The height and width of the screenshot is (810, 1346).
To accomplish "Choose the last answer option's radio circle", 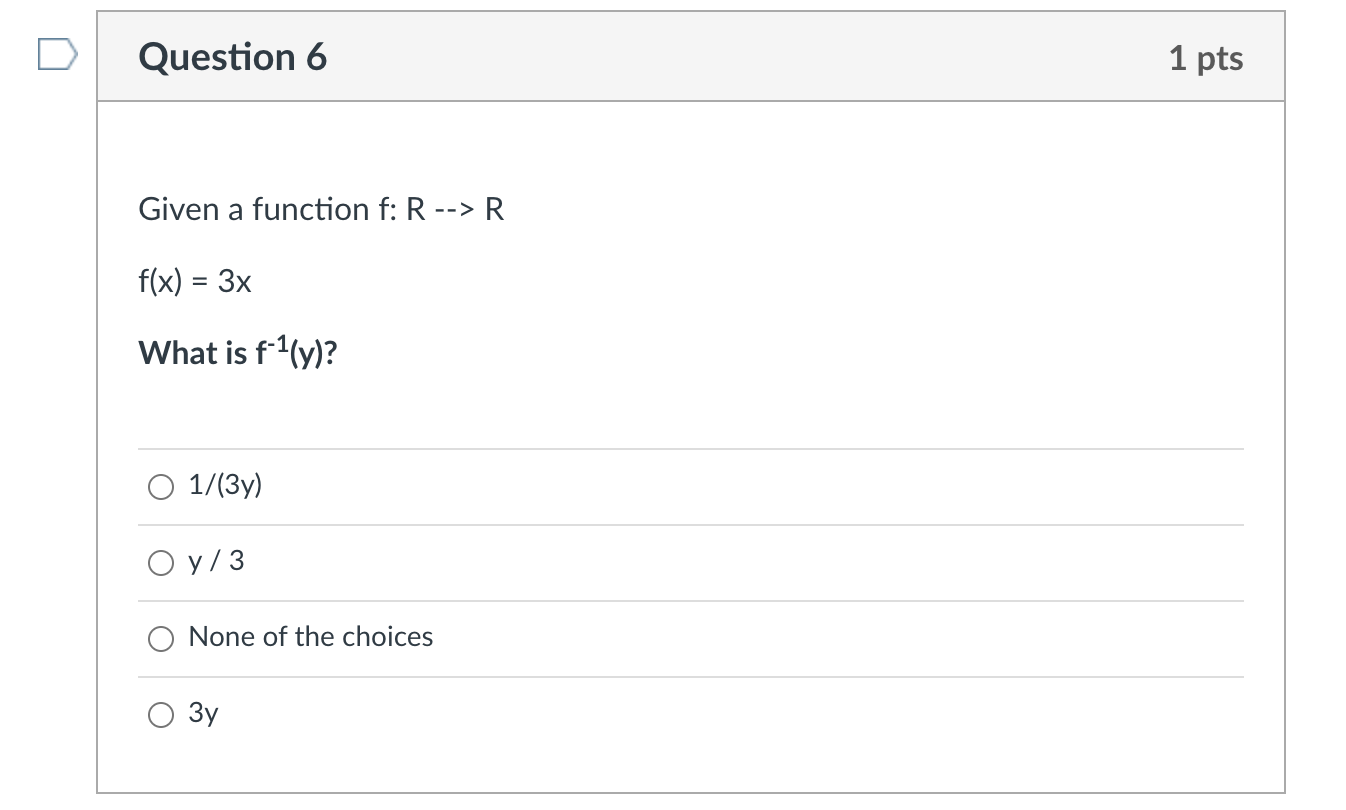I will pos(160,714).
